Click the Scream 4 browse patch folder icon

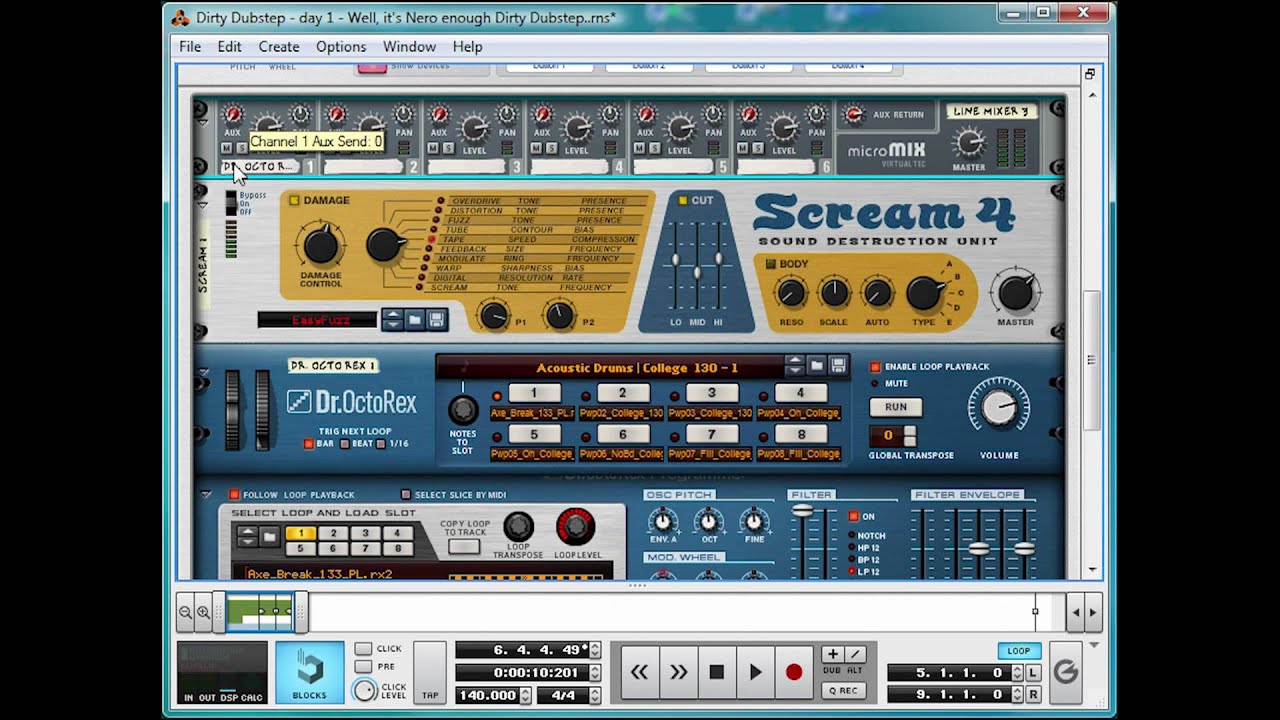(415, 320)
